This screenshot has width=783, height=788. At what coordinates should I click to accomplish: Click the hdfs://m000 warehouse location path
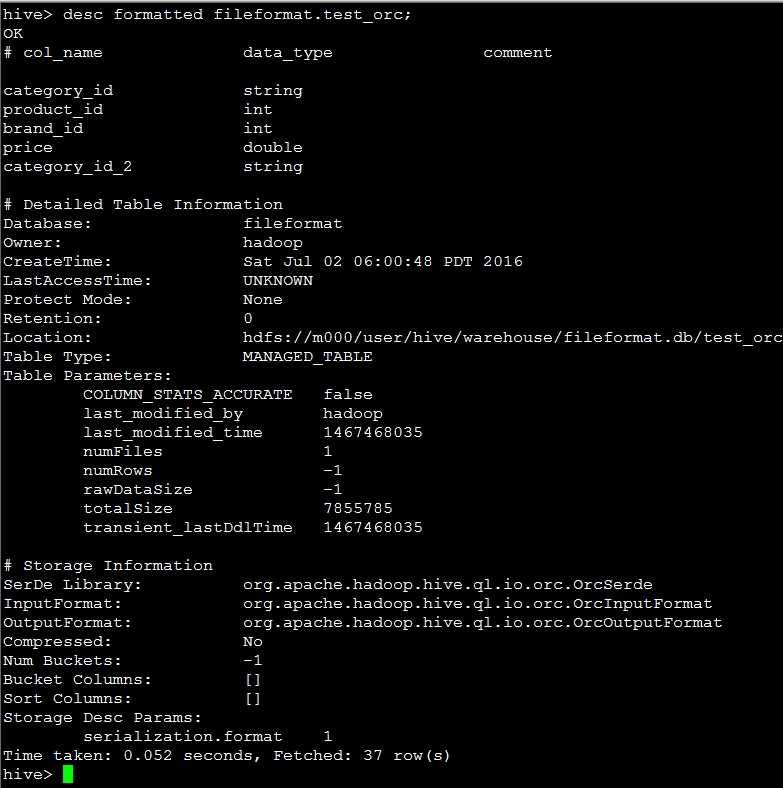pyautogui.click(x=513, y=338)
